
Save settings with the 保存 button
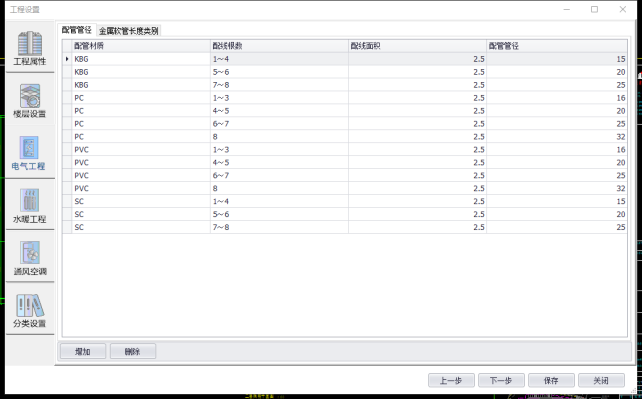[x=551, y=381]
